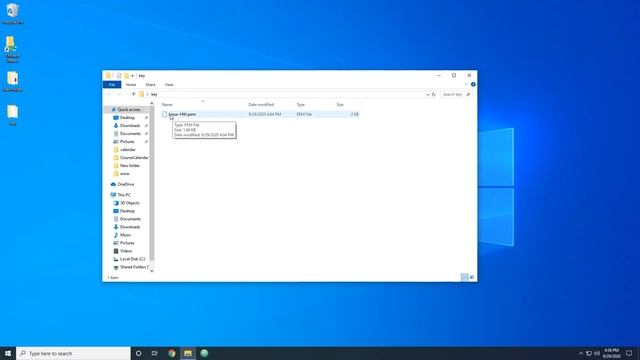Open the View ribbon tab
640x360 pixels.
click(169, 84)
